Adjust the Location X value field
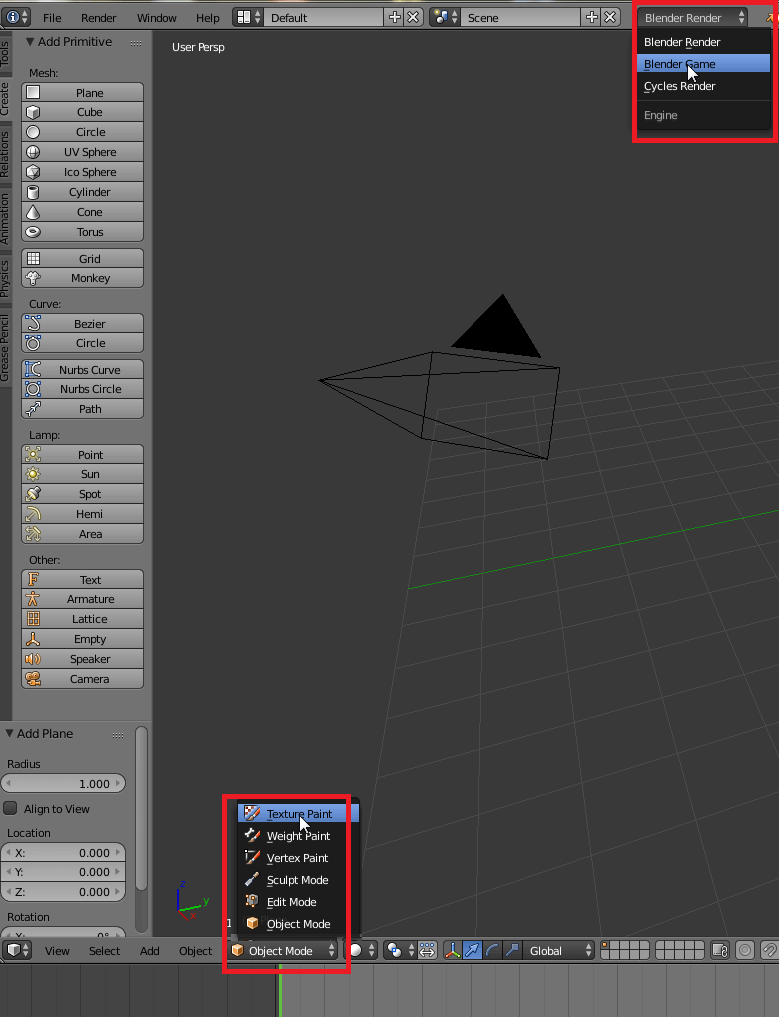The image size is (779, 1017). tap(64, 853)
